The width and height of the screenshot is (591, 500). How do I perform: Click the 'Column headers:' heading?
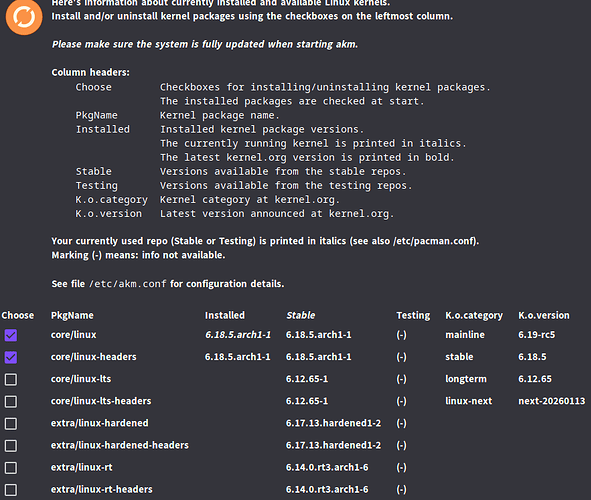tap(90, 72)
